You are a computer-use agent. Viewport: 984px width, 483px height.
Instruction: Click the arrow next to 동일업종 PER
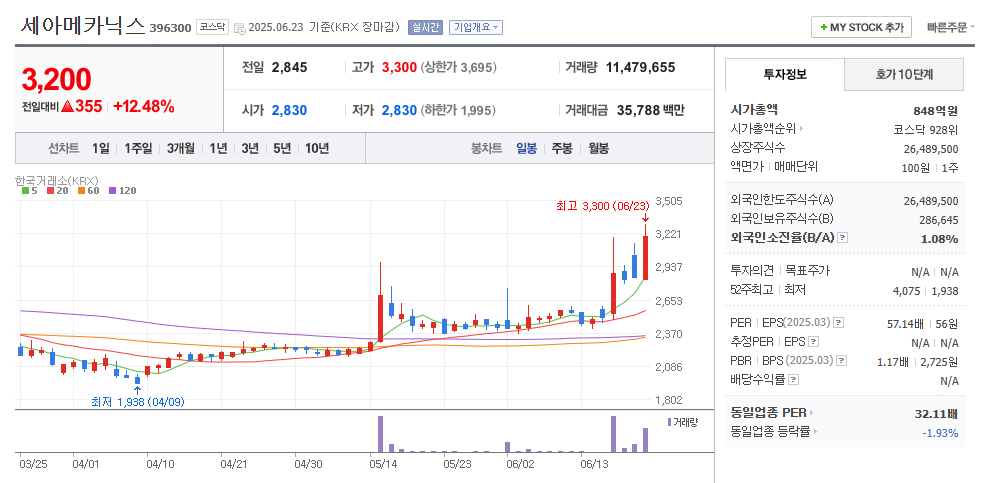click(810, 413)
